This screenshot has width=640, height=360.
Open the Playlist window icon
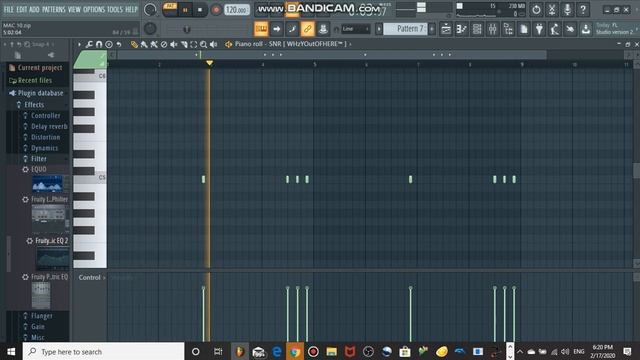(446, 29)
